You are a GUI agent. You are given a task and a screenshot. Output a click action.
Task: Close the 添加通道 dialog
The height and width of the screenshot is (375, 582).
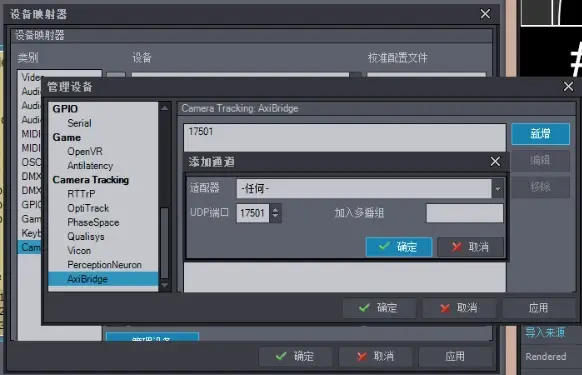coord(495,162)
